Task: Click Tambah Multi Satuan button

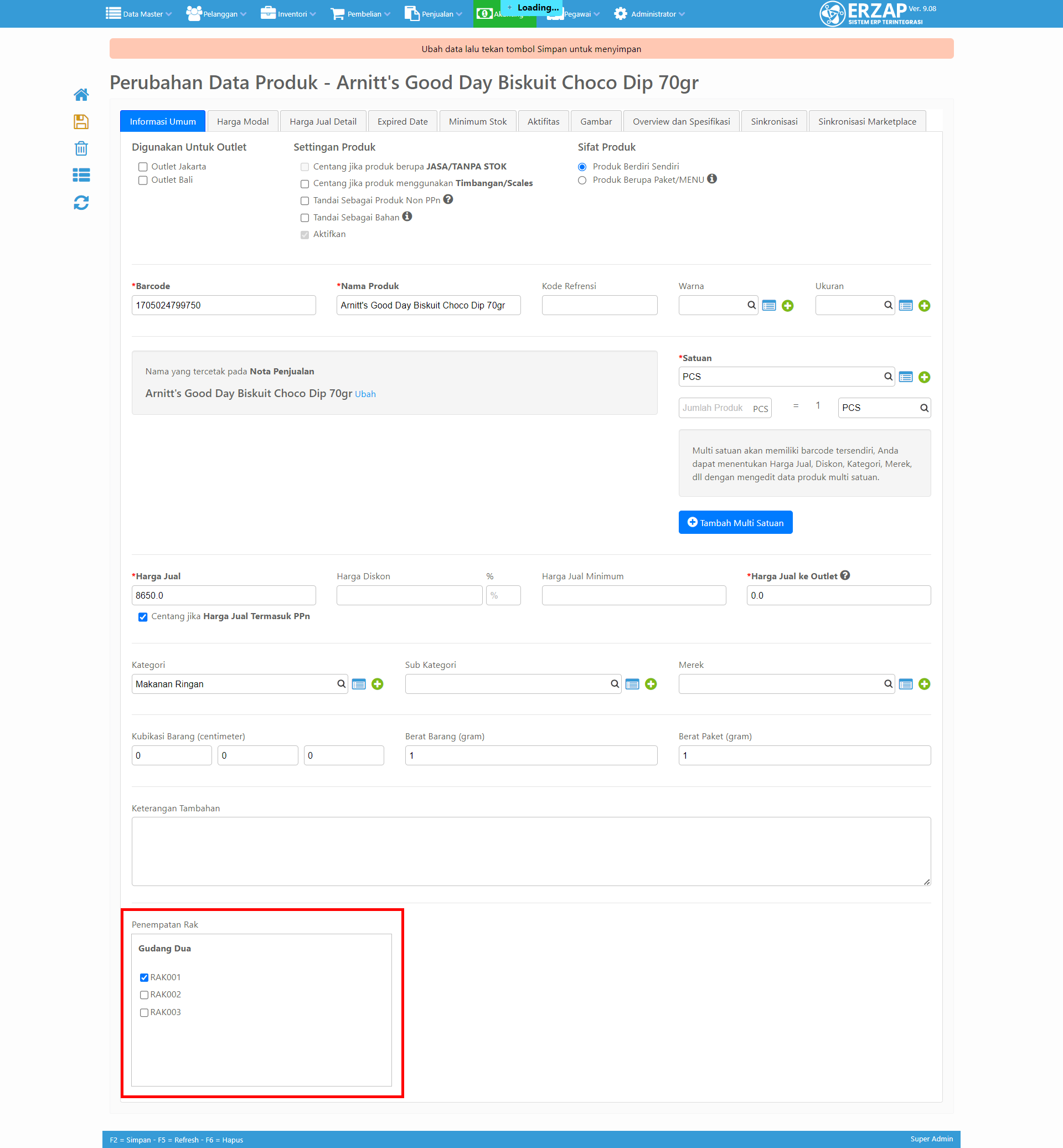Action: click(735, 523)
